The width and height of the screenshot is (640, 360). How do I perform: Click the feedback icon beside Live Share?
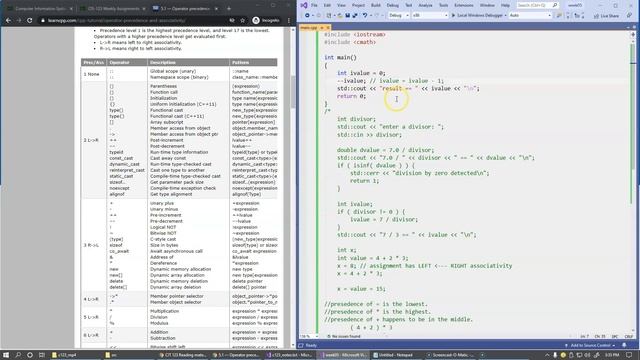(629, 16)
